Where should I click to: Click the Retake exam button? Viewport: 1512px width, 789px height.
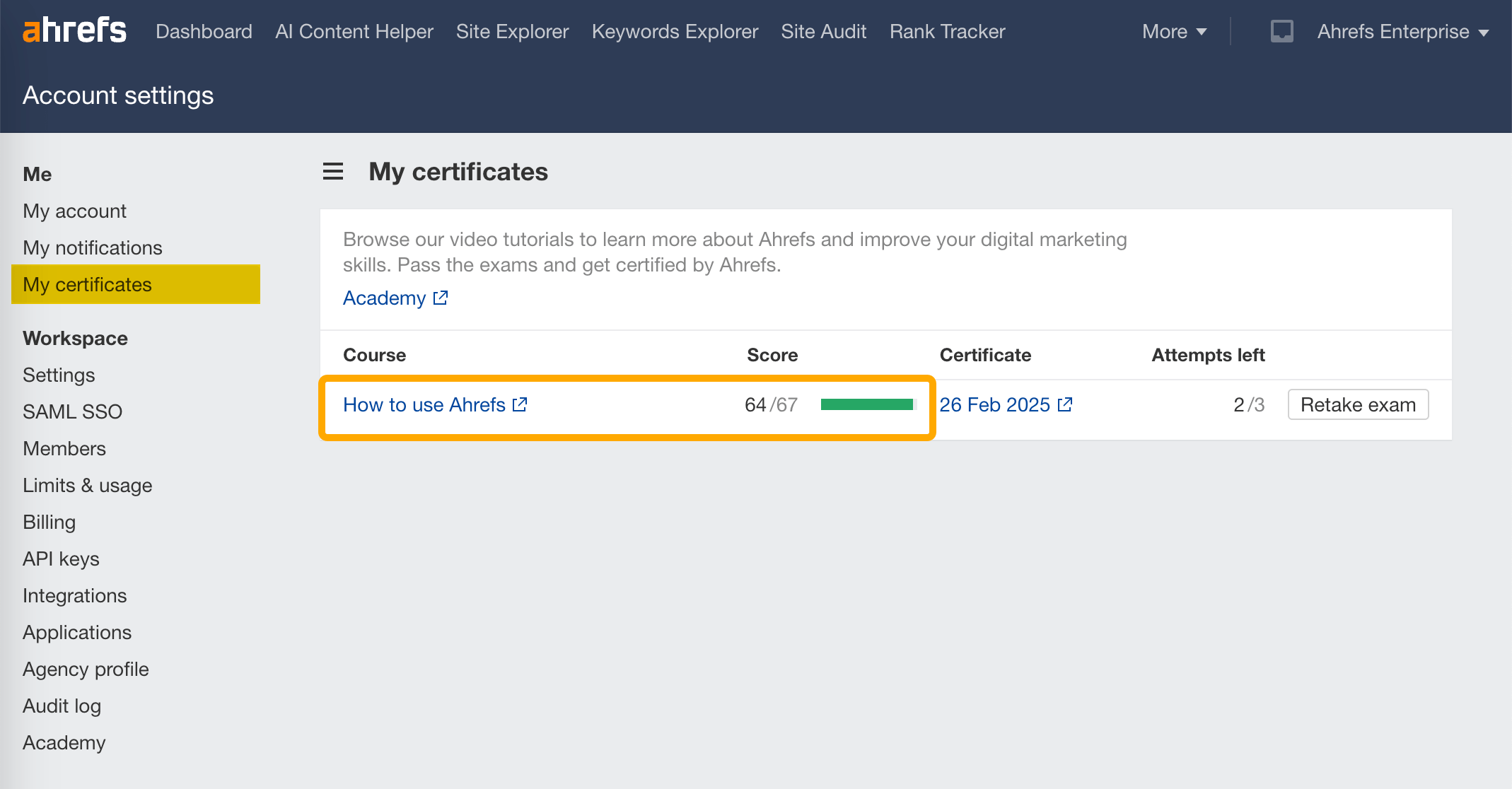click(1358, 404)
